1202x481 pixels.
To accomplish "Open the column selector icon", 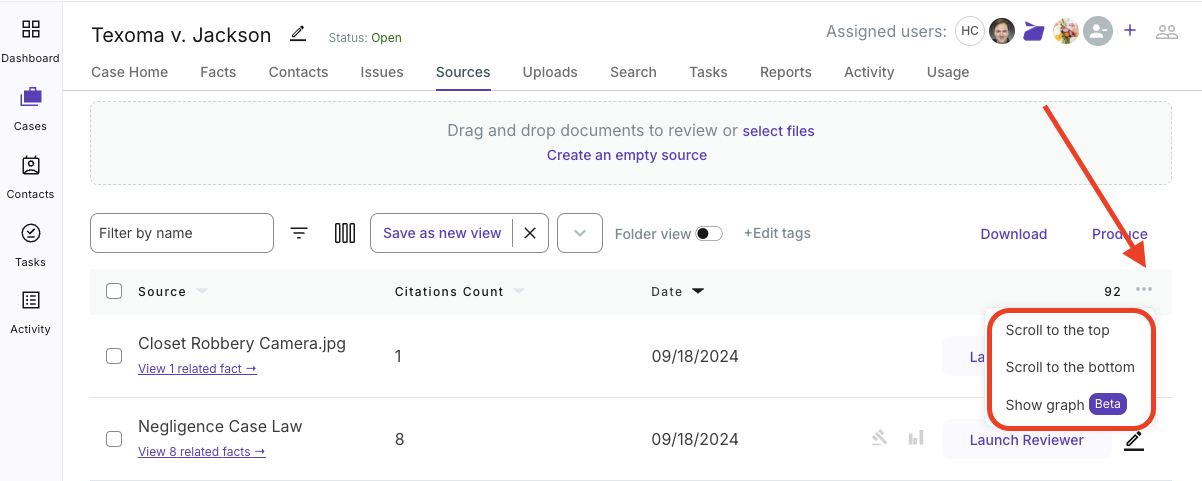I will point(345,233).
